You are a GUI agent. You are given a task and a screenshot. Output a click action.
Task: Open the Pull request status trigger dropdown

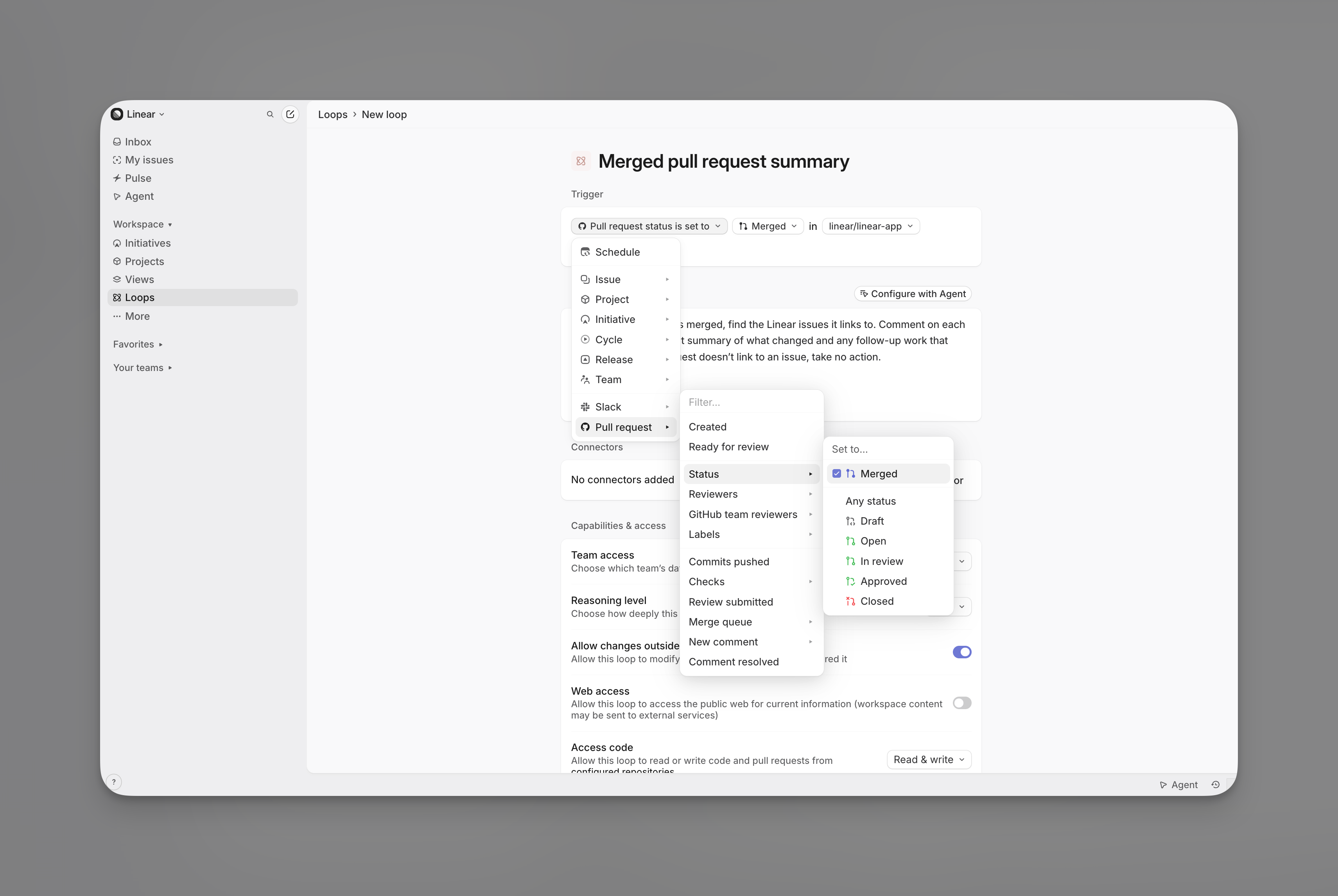point(649,226)
